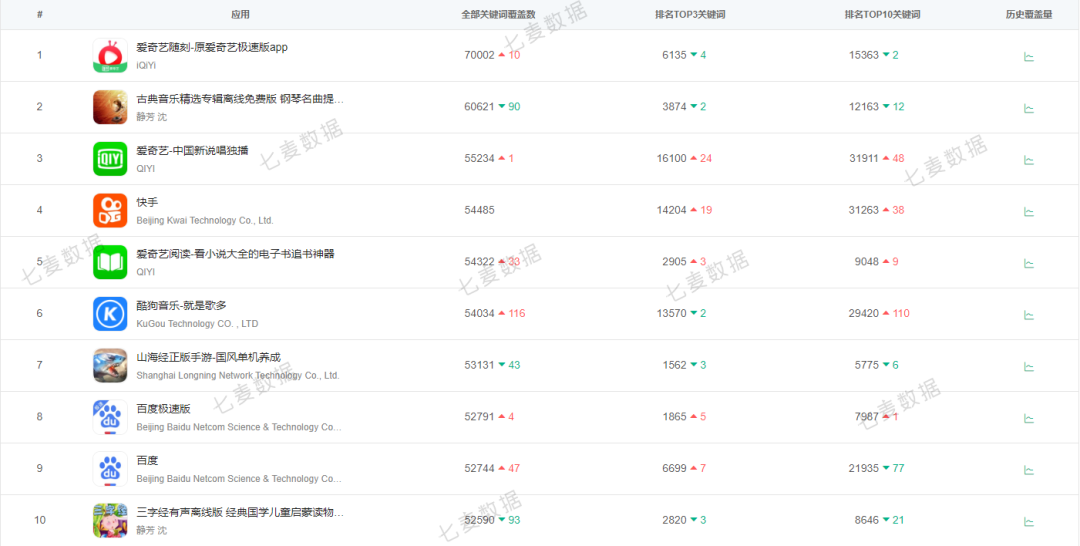This screenshot has width=1080, height=546.
Task: Click the blue 酷狗音乐 K icon
Action: [110, 313]
